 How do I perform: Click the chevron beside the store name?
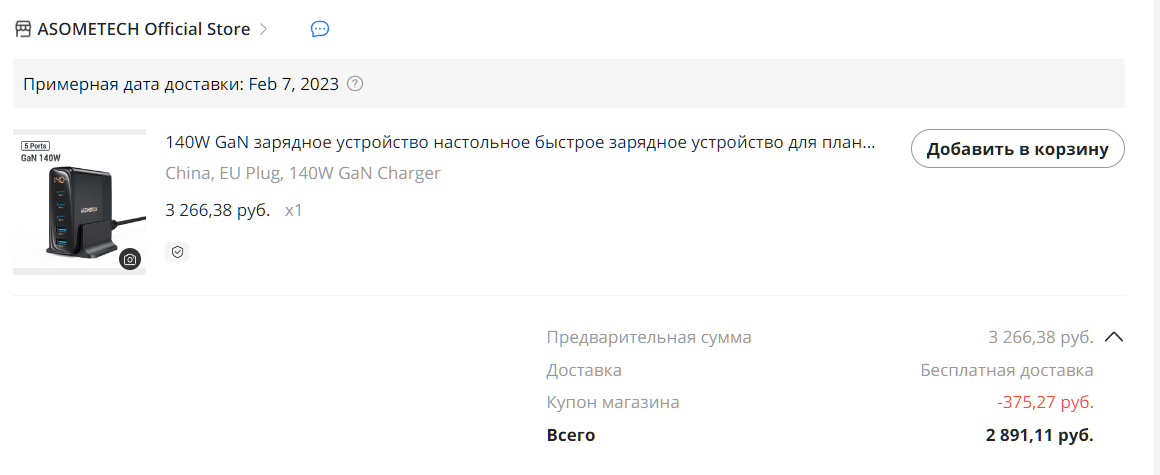[264, 29]
